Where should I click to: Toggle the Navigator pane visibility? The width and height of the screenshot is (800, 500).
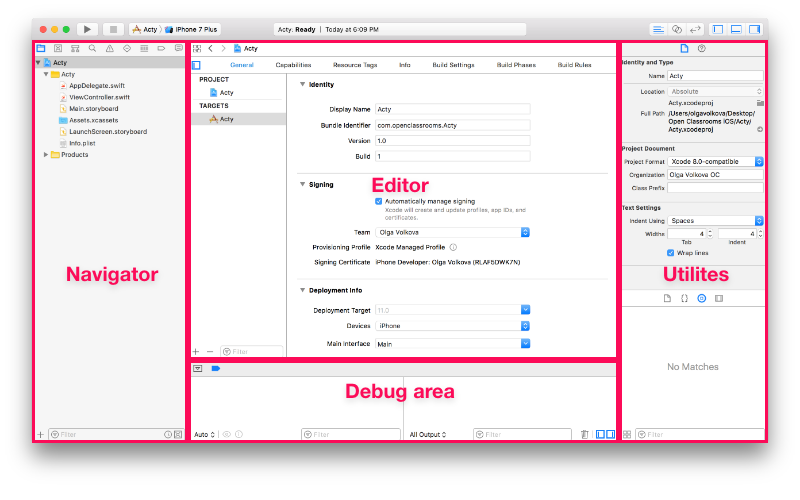point(717,29)
